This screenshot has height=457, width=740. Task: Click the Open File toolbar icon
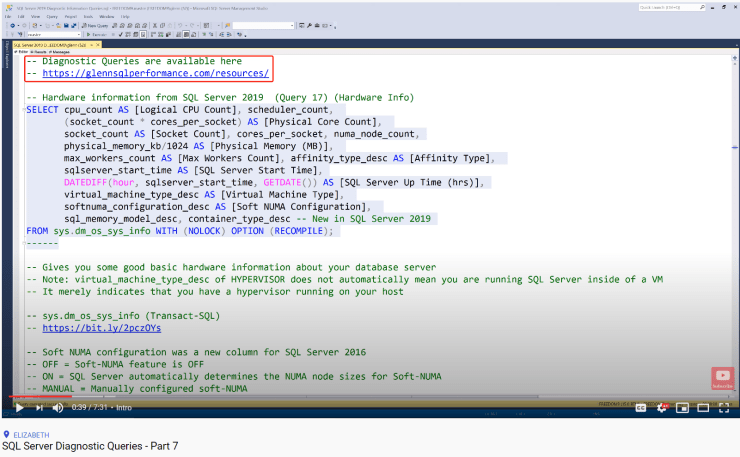pos(59,25)
